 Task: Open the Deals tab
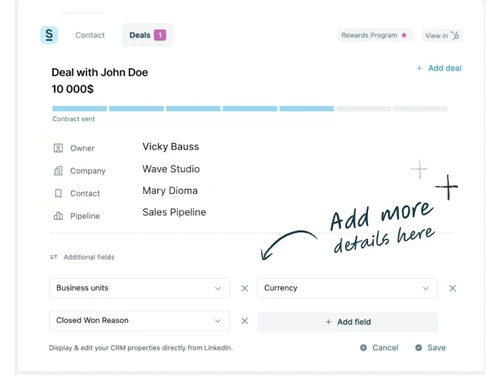(148, 35)
